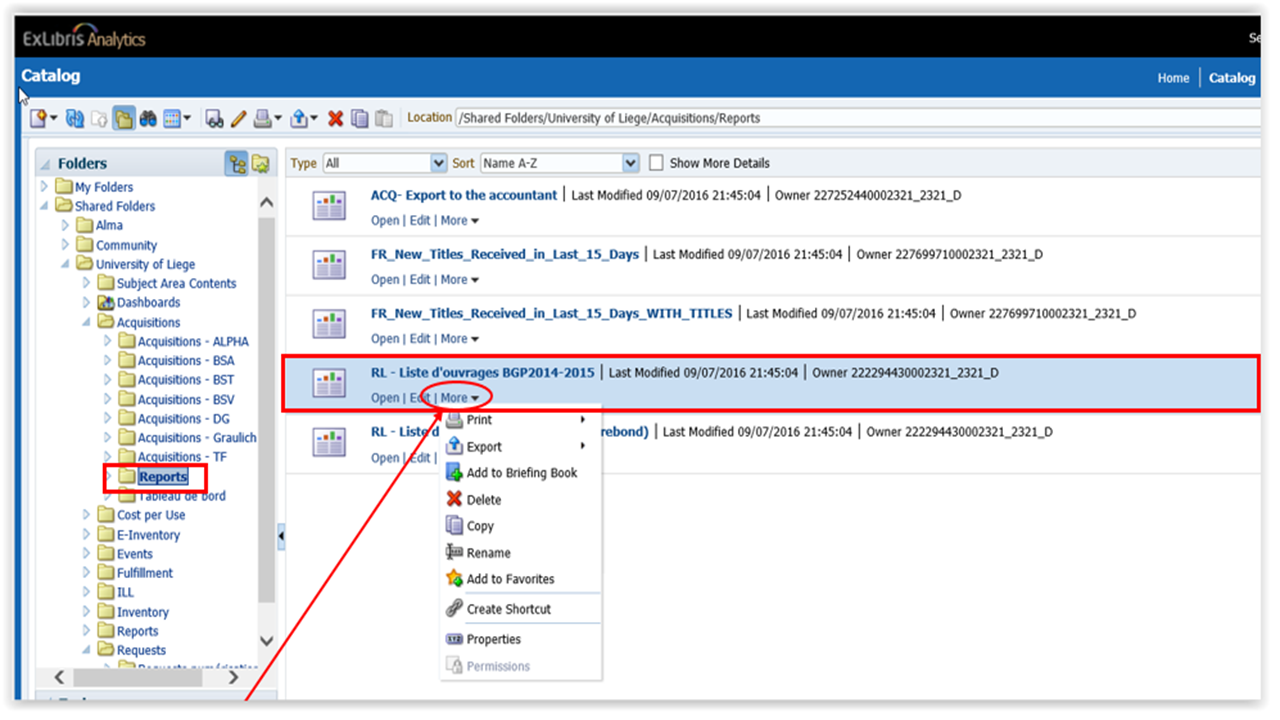Click More under ACQ- Export to the accountant

point(459,220)
